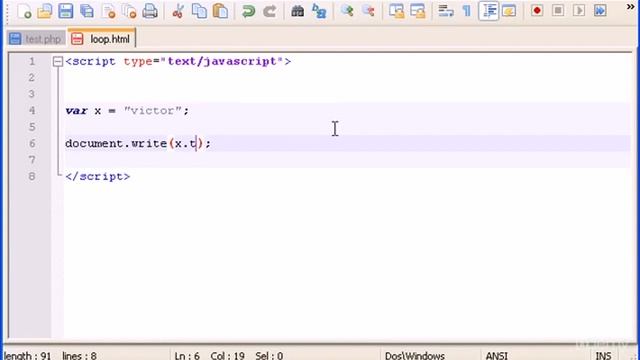
Task: Open the Replace dialog icon
Action: pos(319,11)
